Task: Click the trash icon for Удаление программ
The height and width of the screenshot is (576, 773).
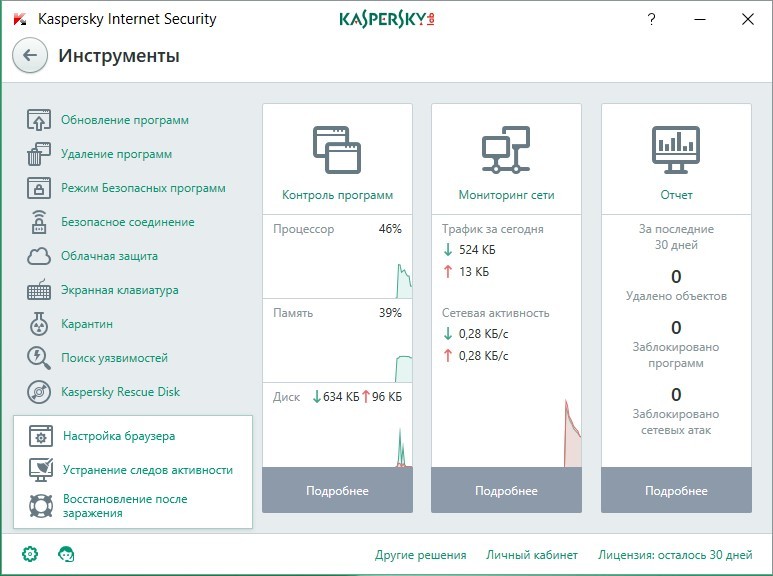Action: click(x=39, y=155)
